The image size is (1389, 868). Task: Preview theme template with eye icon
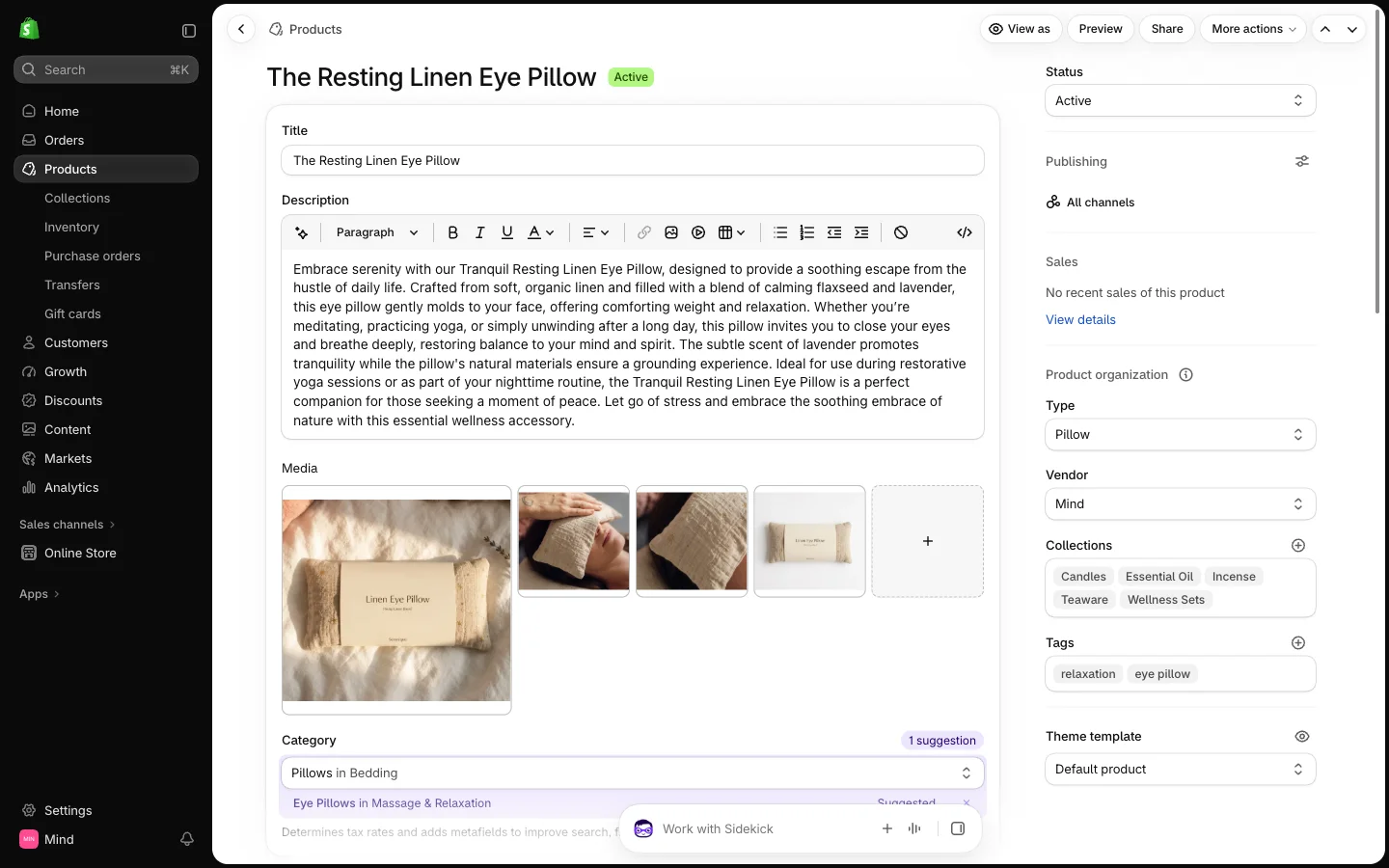tap(1302, 737)
